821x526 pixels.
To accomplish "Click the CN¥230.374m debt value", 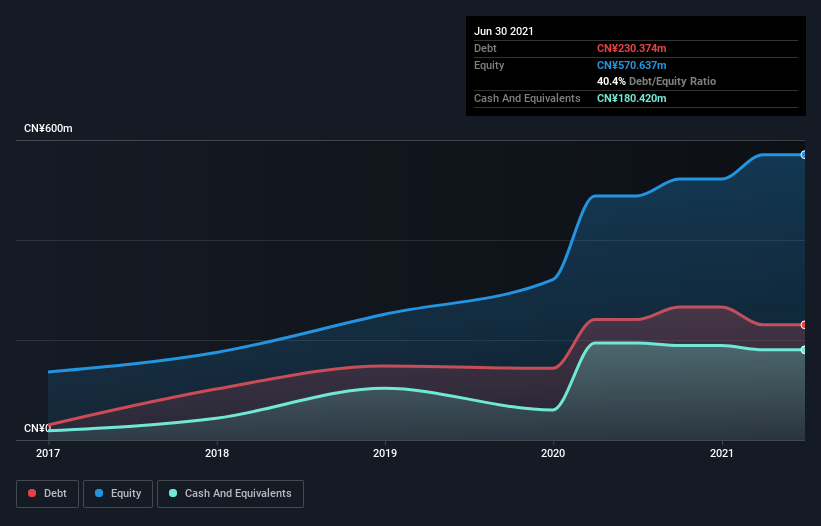I will (x=631, y=48).
